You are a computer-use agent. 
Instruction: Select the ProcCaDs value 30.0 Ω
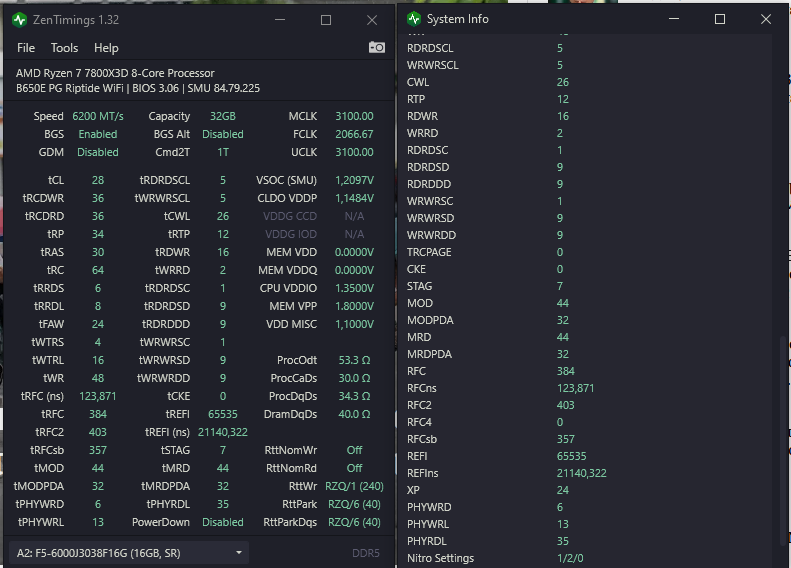click(354, 378)
